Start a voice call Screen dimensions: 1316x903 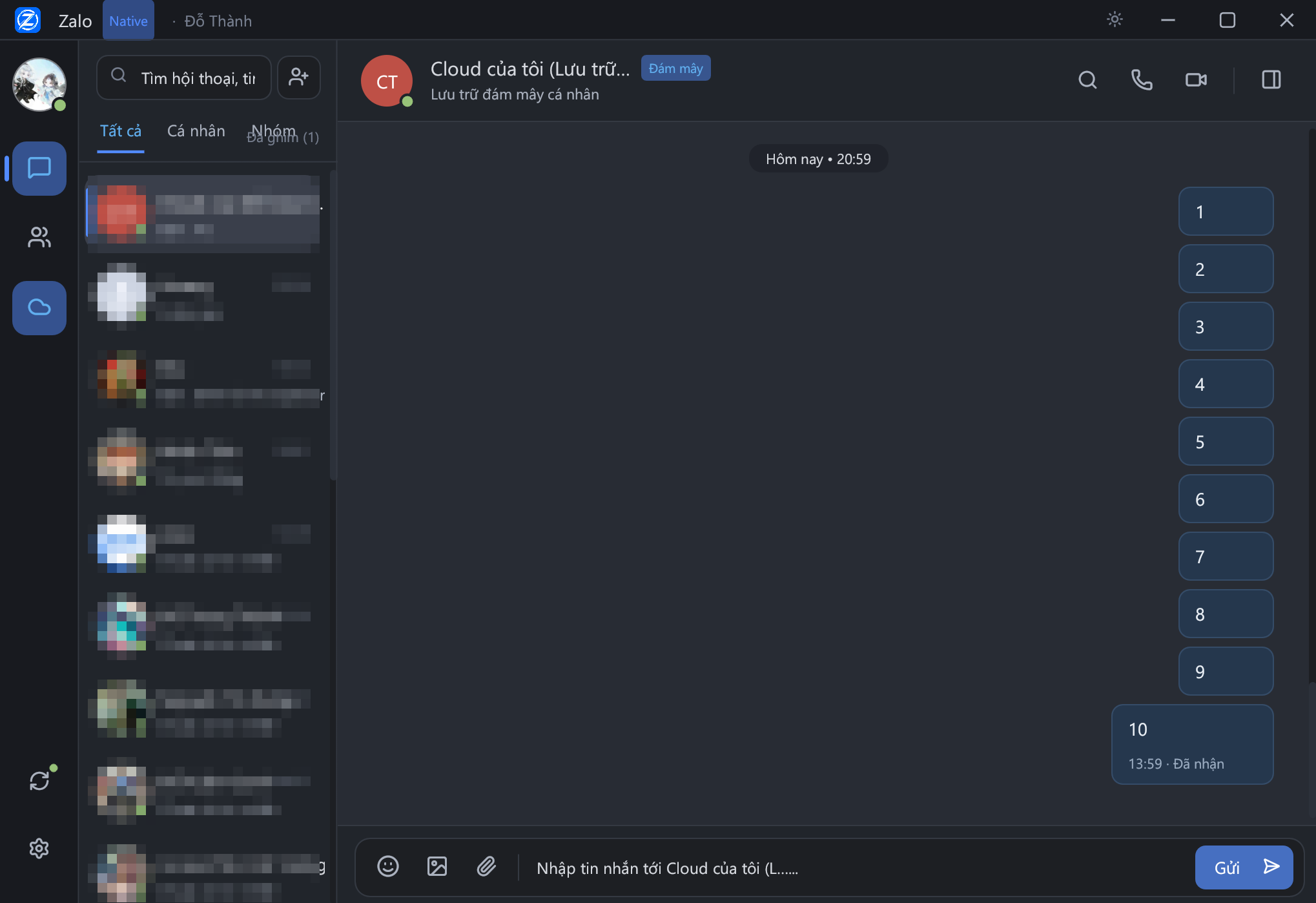pyautogui.click(x=1142, y=80)
